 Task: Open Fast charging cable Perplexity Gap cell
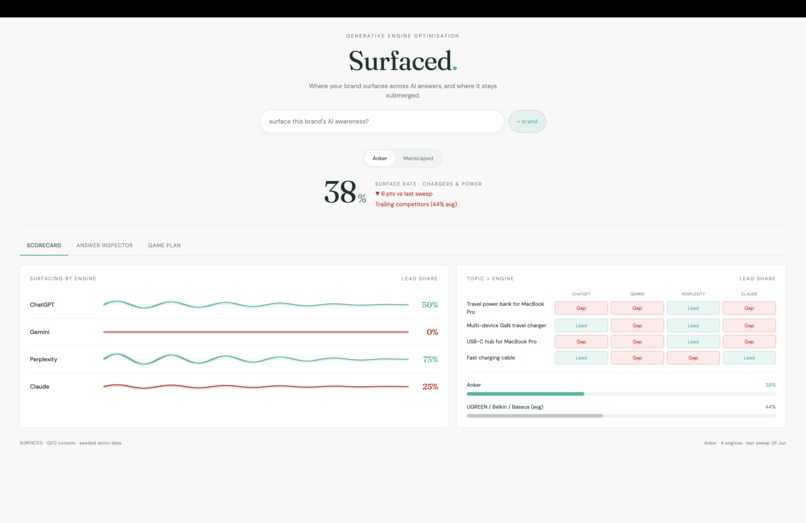pyautogui.click(x=693, y=357)
